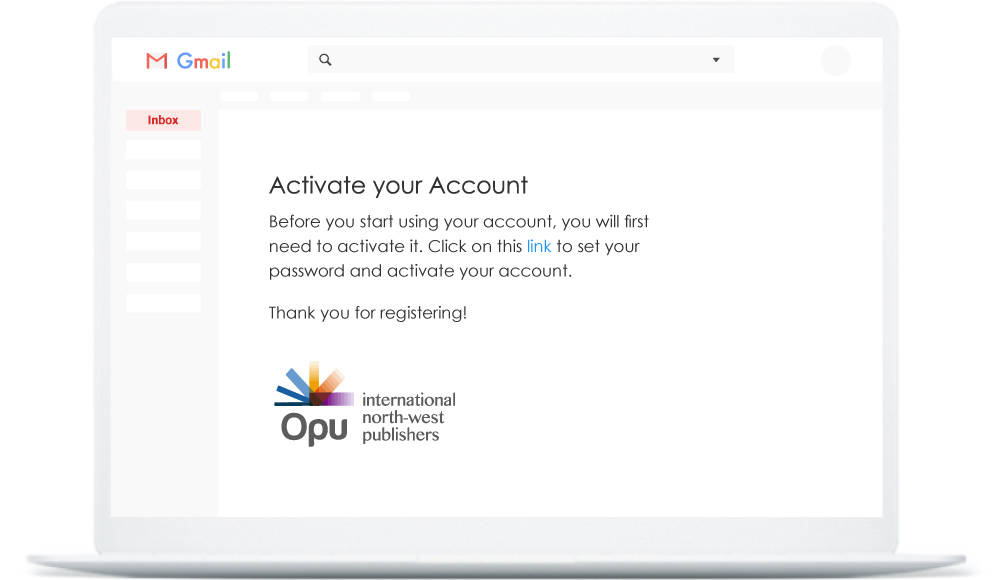
Task: Select the Inbox label in sidebar
Action: (163, 120)
